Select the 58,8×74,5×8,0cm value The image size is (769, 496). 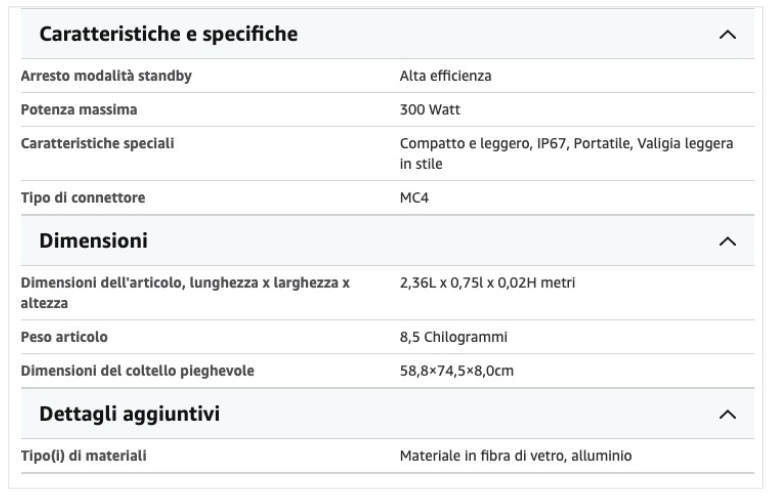[457, 371]
